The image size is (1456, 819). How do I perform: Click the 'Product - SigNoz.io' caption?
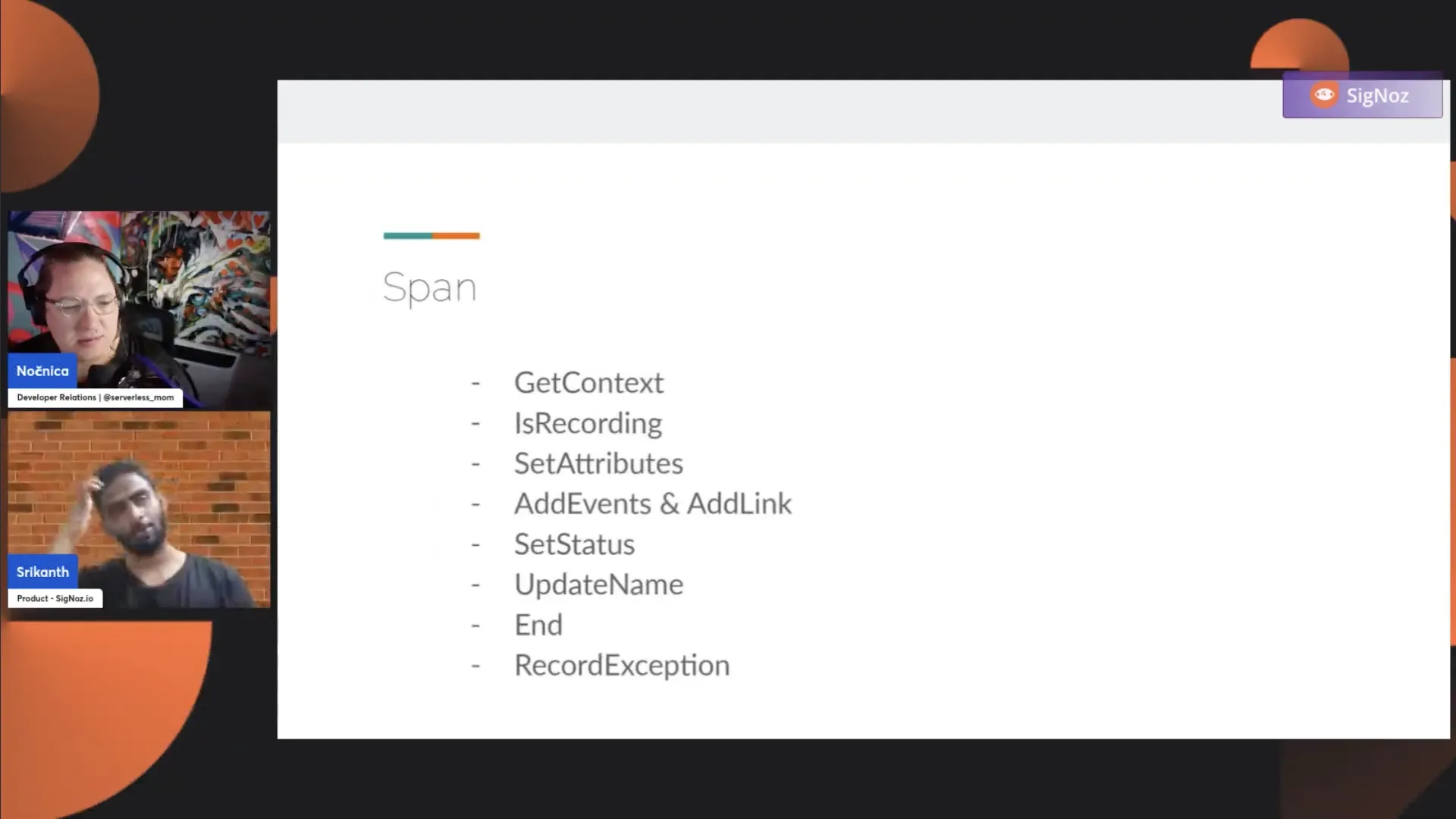(55, 598)
